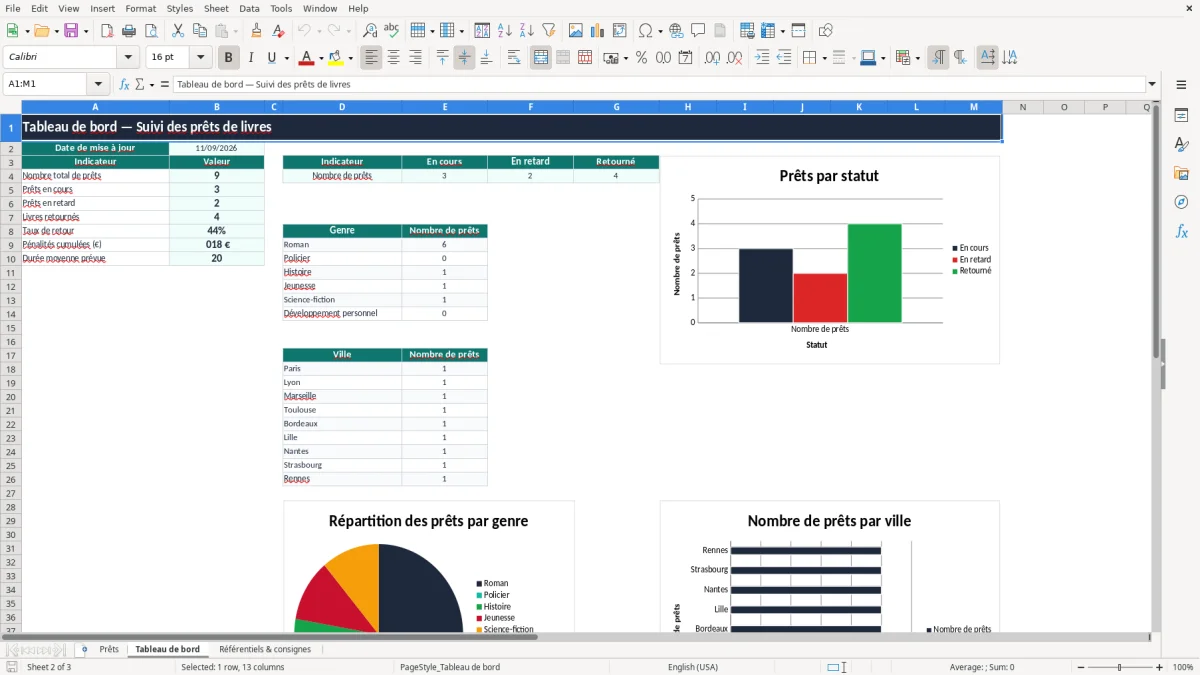
Task: Open background color dropdown arrow
Action: click(x=350, y=58)
